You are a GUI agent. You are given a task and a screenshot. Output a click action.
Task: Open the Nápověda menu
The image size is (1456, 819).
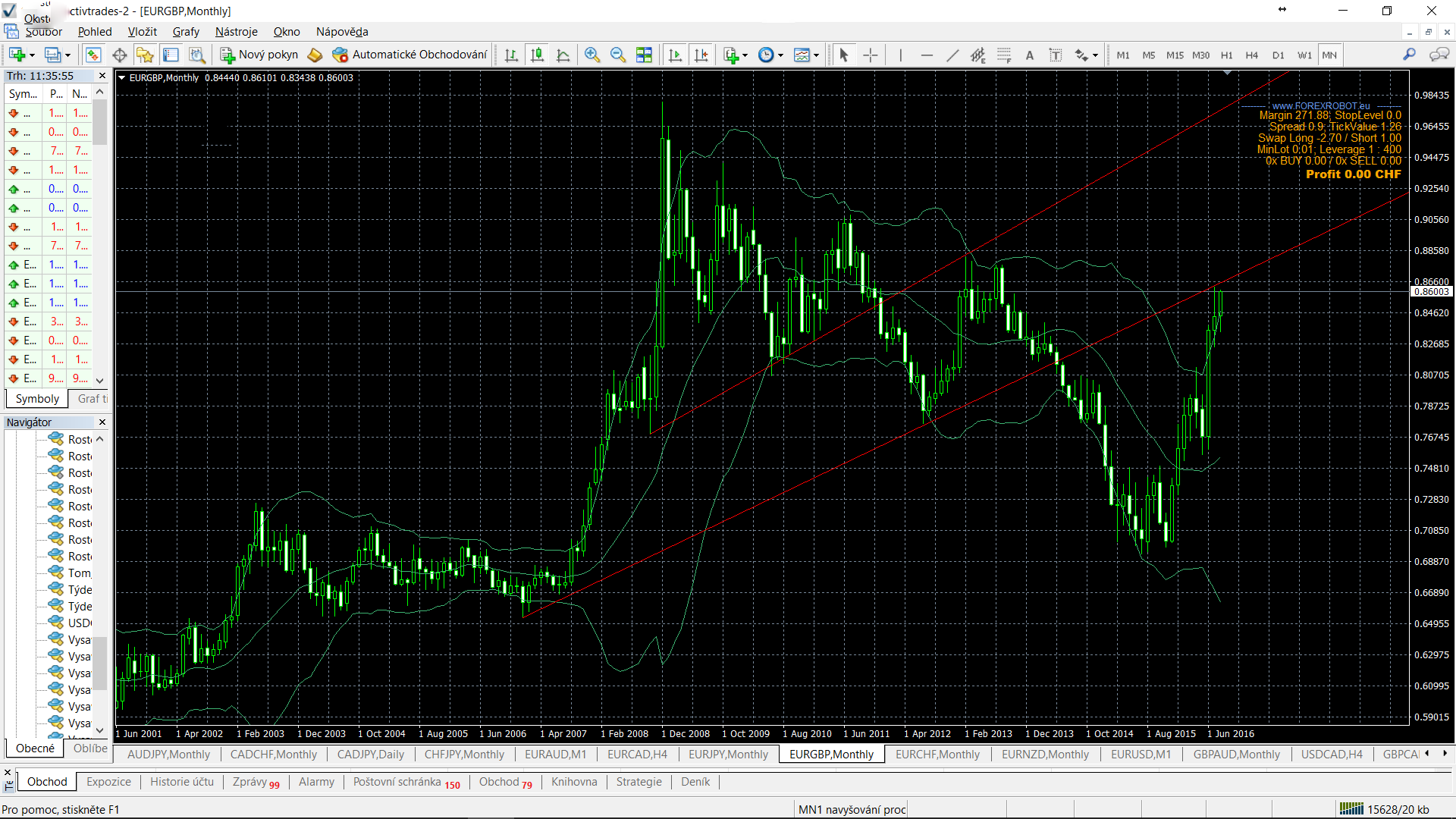342,32
